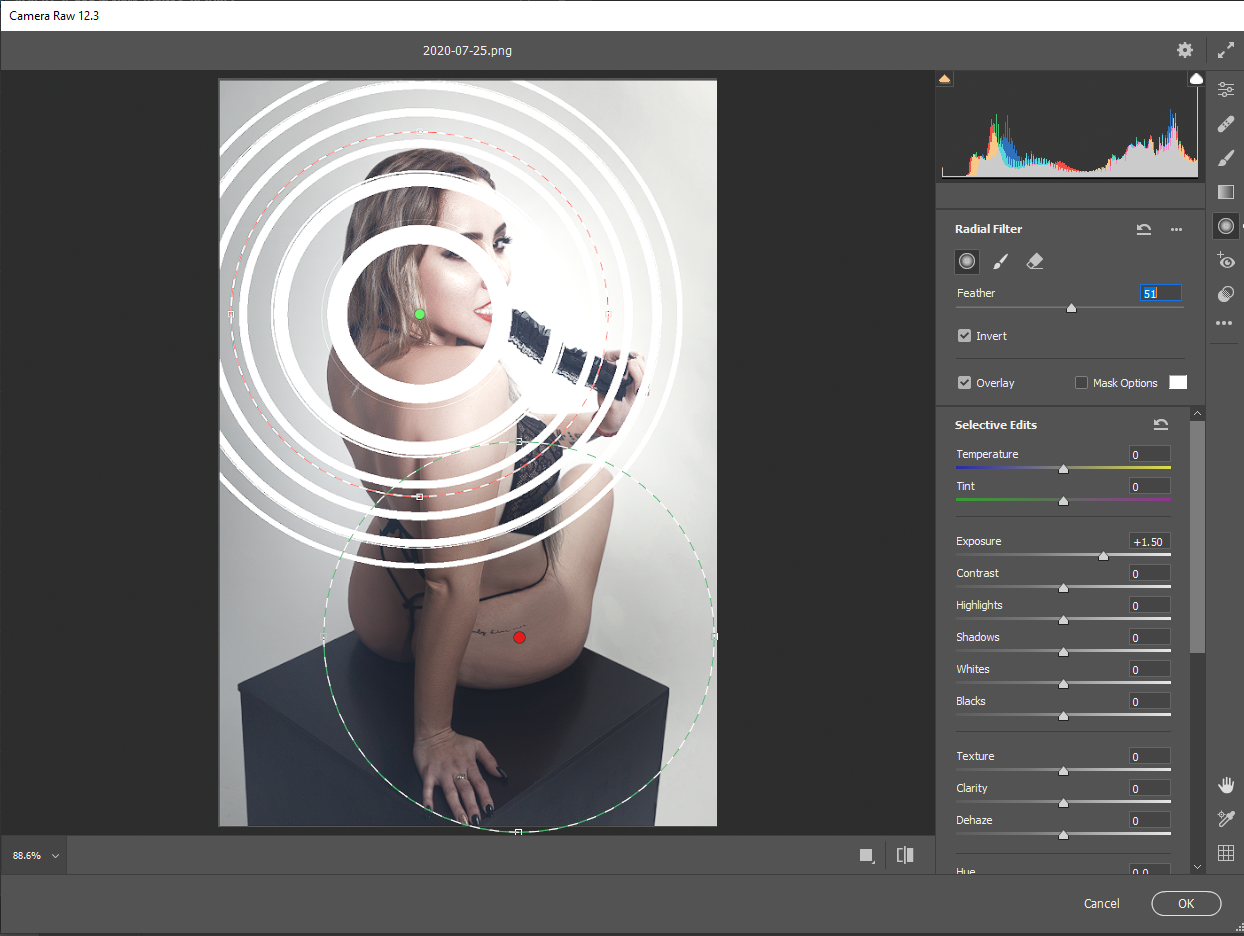This screenshot has width=1244, height=936.
Task: Click the Whites slider handle
Action: pos(1063,683)
